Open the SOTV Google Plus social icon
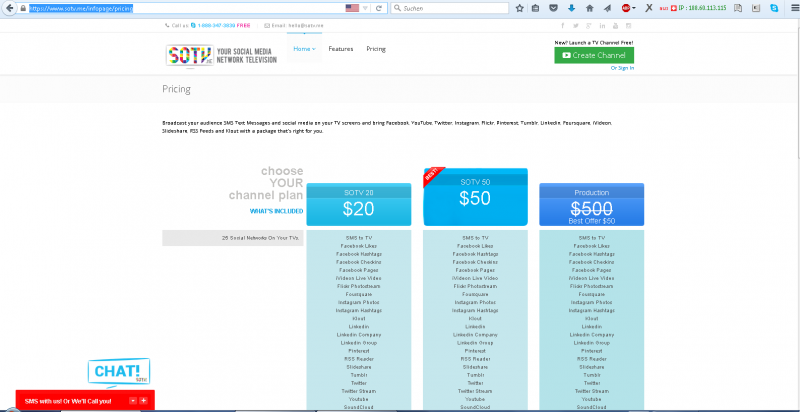800x412 pixels. click(589, 25)
